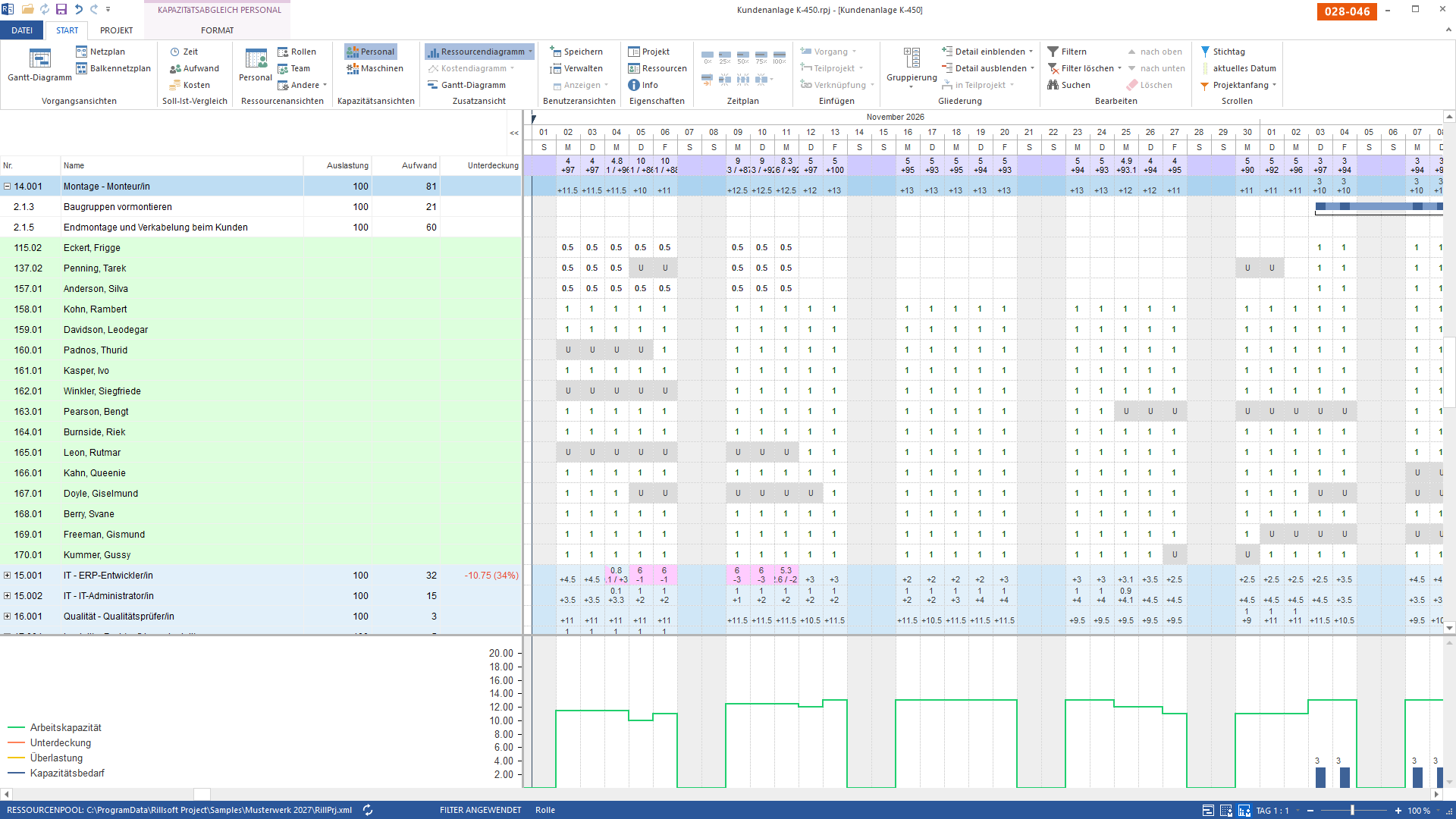Click the minus zoom out button
Screen dimensions: 1456x819
(x=1310, y=811)
